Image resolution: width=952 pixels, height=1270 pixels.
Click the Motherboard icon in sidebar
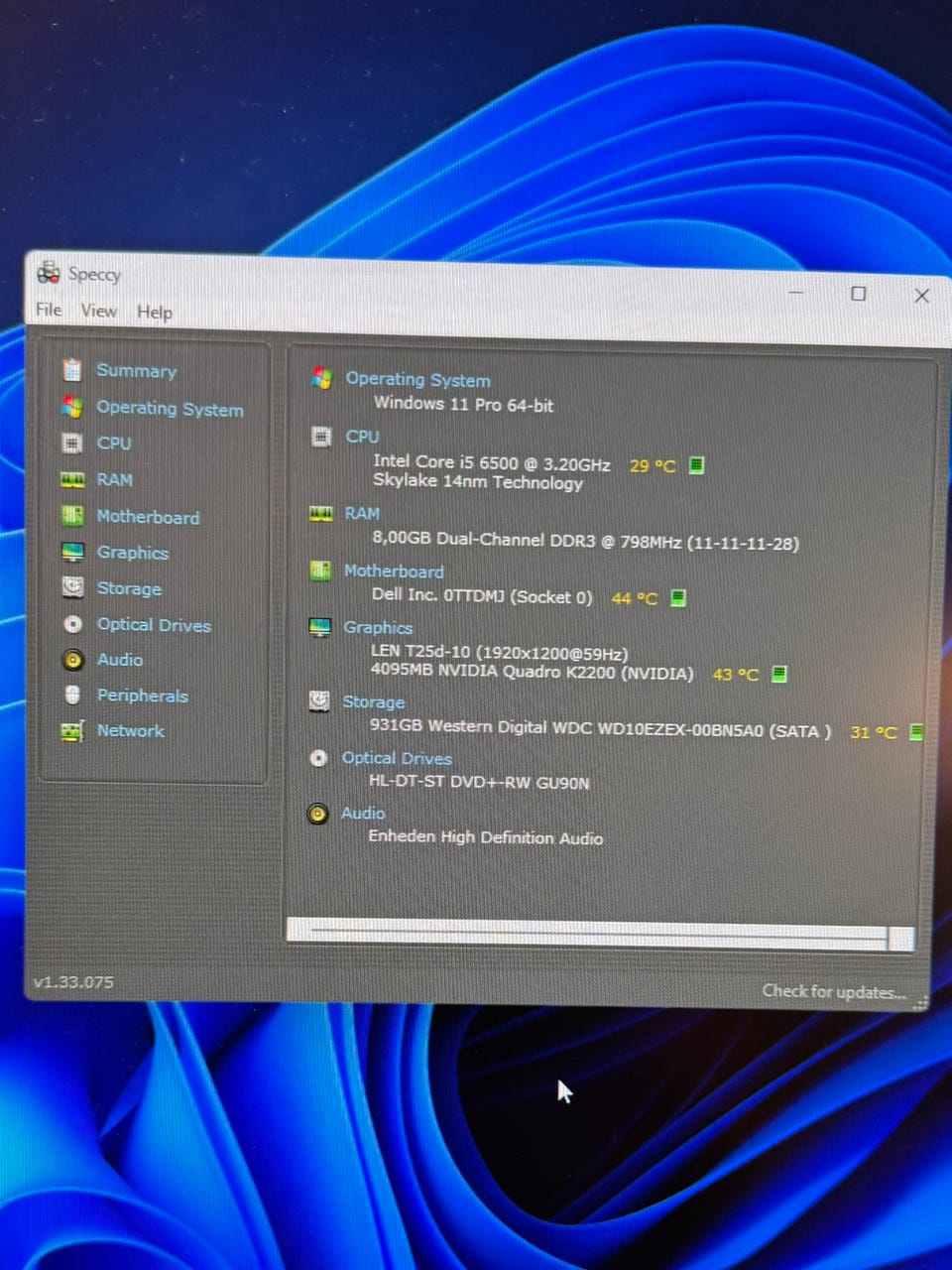pos(72,516)
